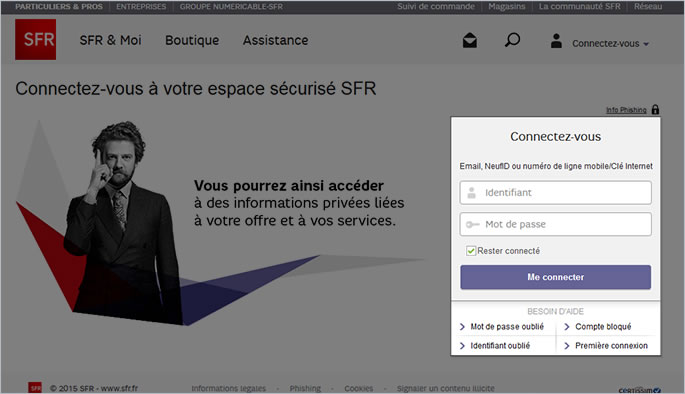The width and height of the screenshot is (685, 394).
Task: Open the Assistance menu
Action: tap(276, 40)
